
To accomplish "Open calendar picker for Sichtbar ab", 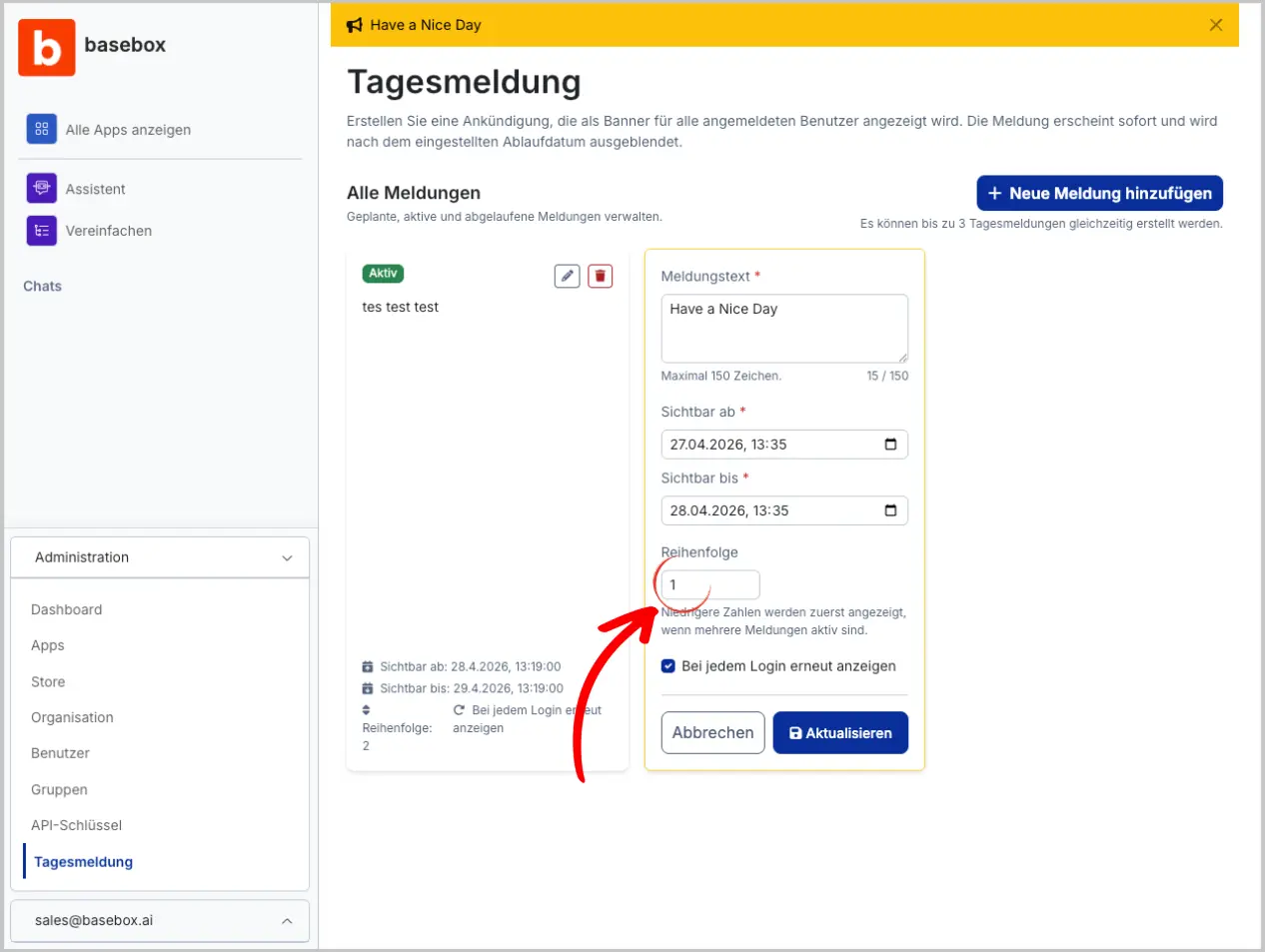I will [890, 445].
